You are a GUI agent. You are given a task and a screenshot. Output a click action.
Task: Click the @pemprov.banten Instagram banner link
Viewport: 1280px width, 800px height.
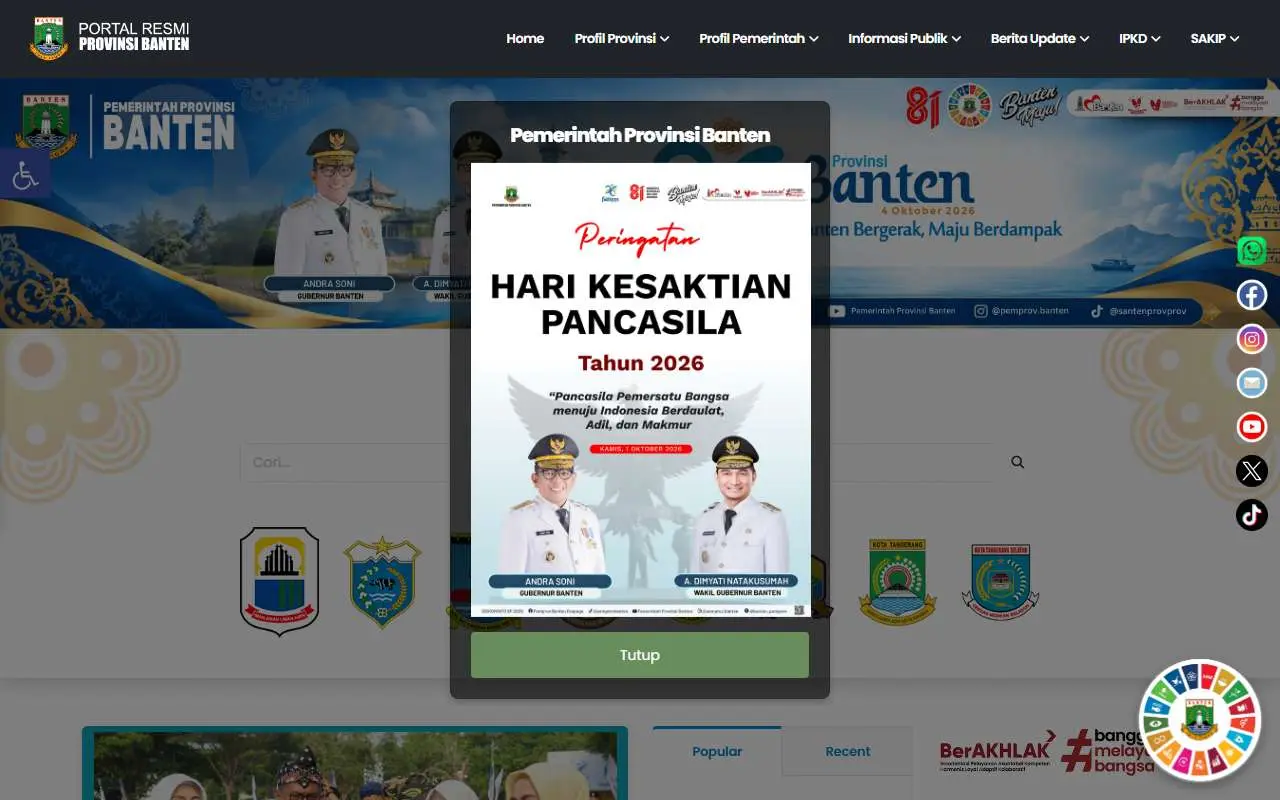tap(1022, 311)
